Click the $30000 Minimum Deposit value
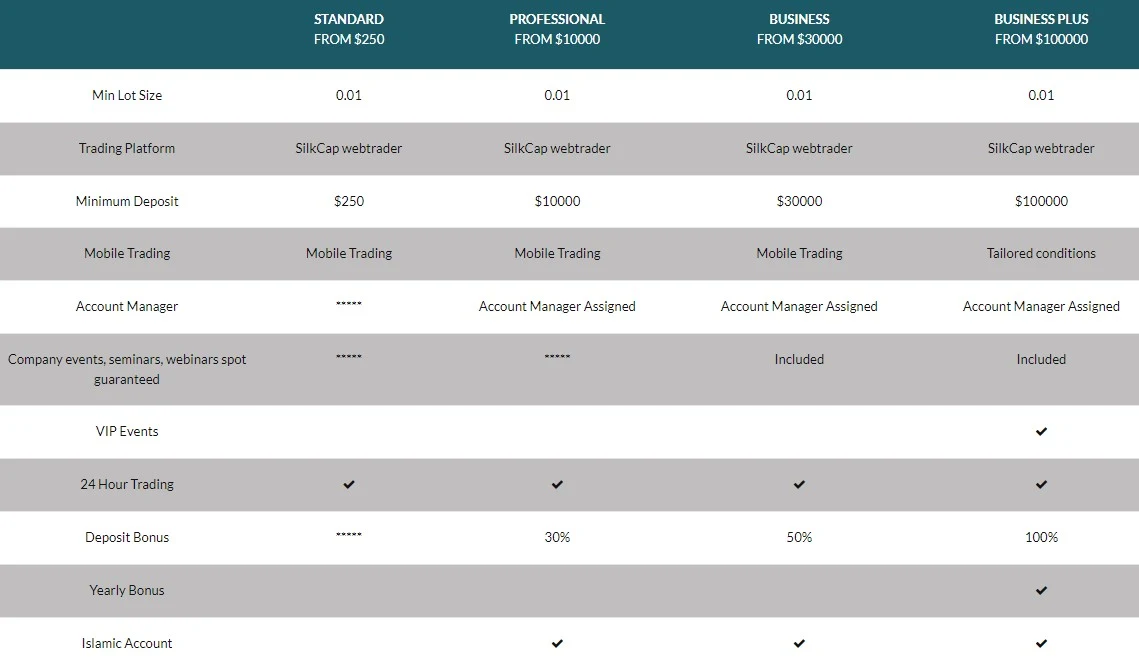1139x662 pixels. click(x=799, y=201)
